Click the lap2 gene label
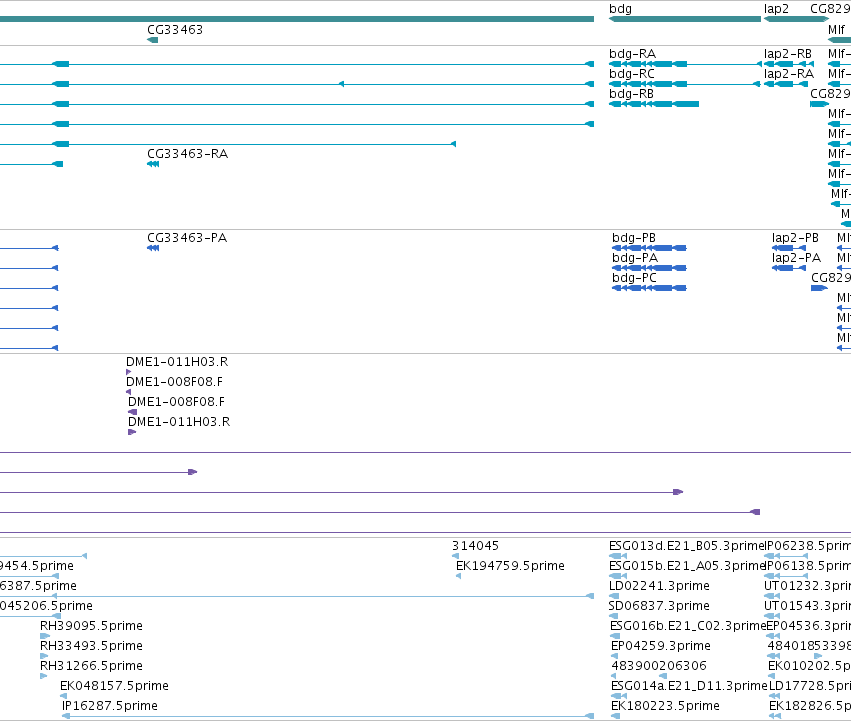851x721 pixels. pos(776,9)
